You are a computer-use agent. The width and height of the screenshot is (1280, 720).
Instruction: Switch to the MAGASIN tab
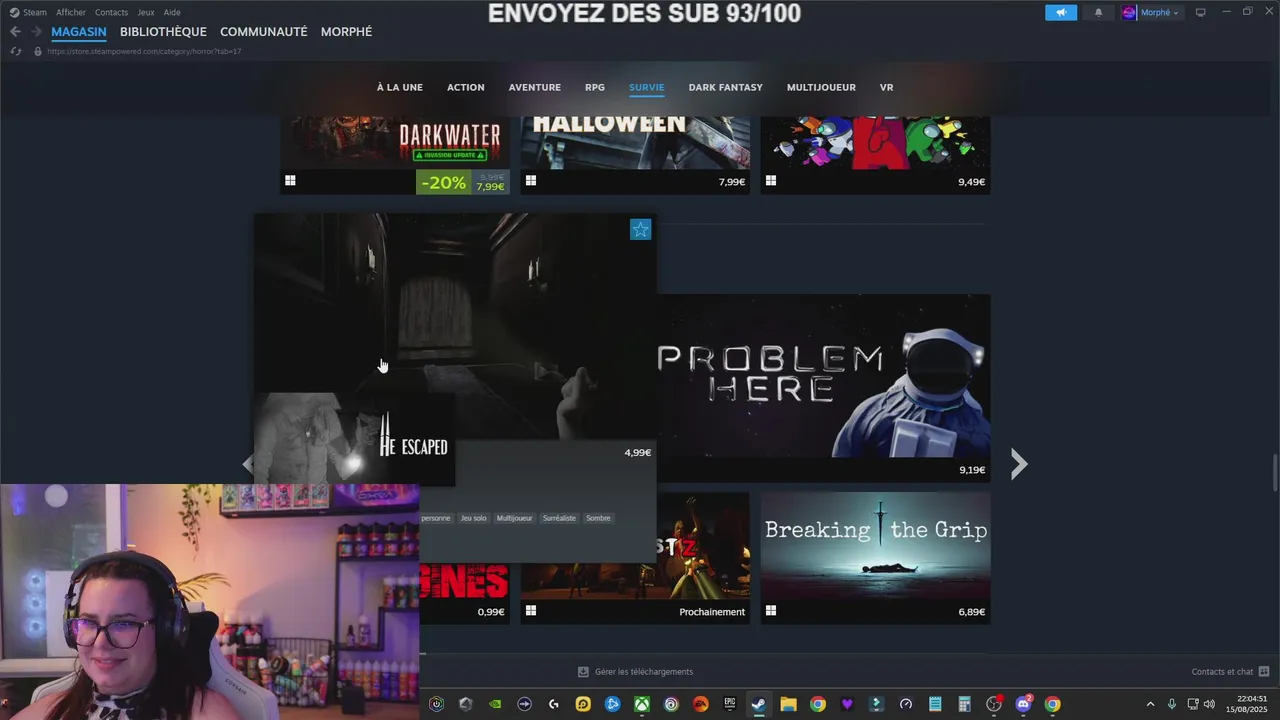pyautogui.click(x=79, y=32)
